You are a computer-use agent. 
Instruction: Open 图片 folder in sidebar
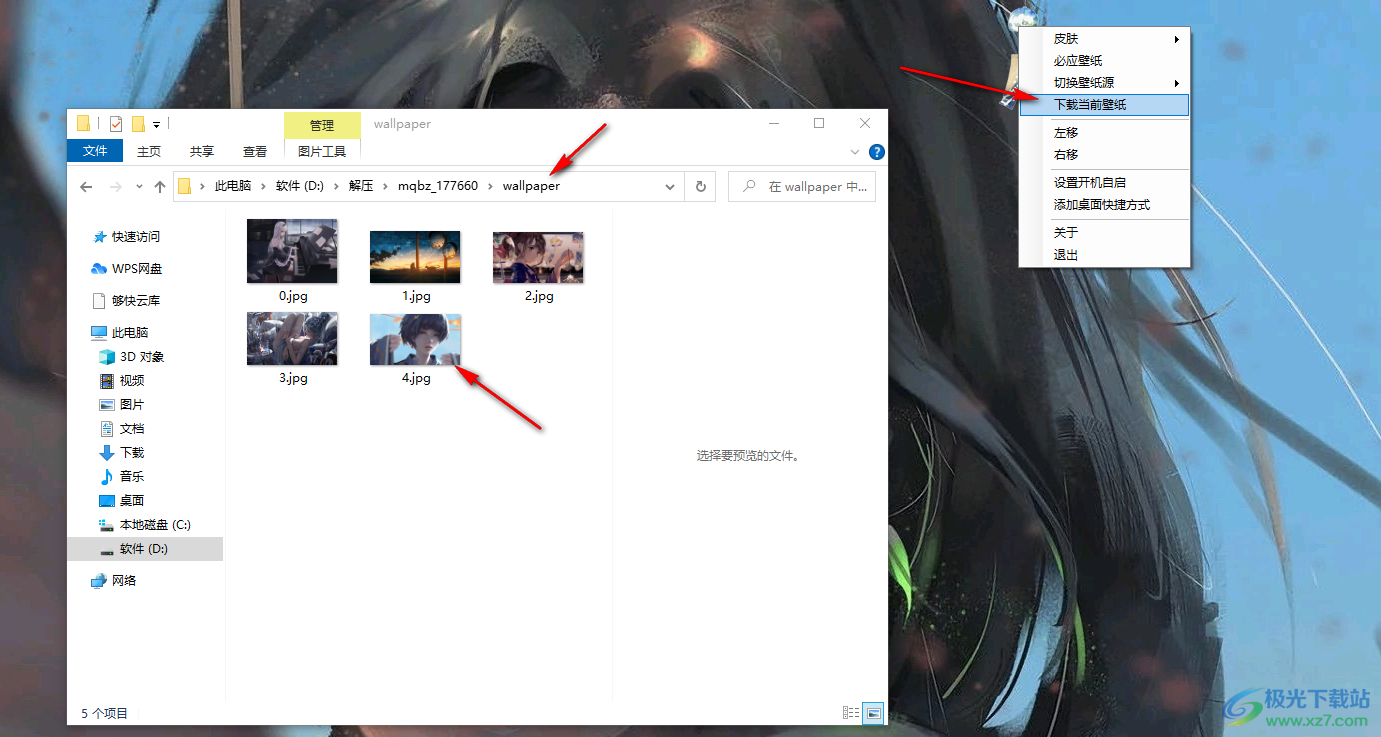131,405
